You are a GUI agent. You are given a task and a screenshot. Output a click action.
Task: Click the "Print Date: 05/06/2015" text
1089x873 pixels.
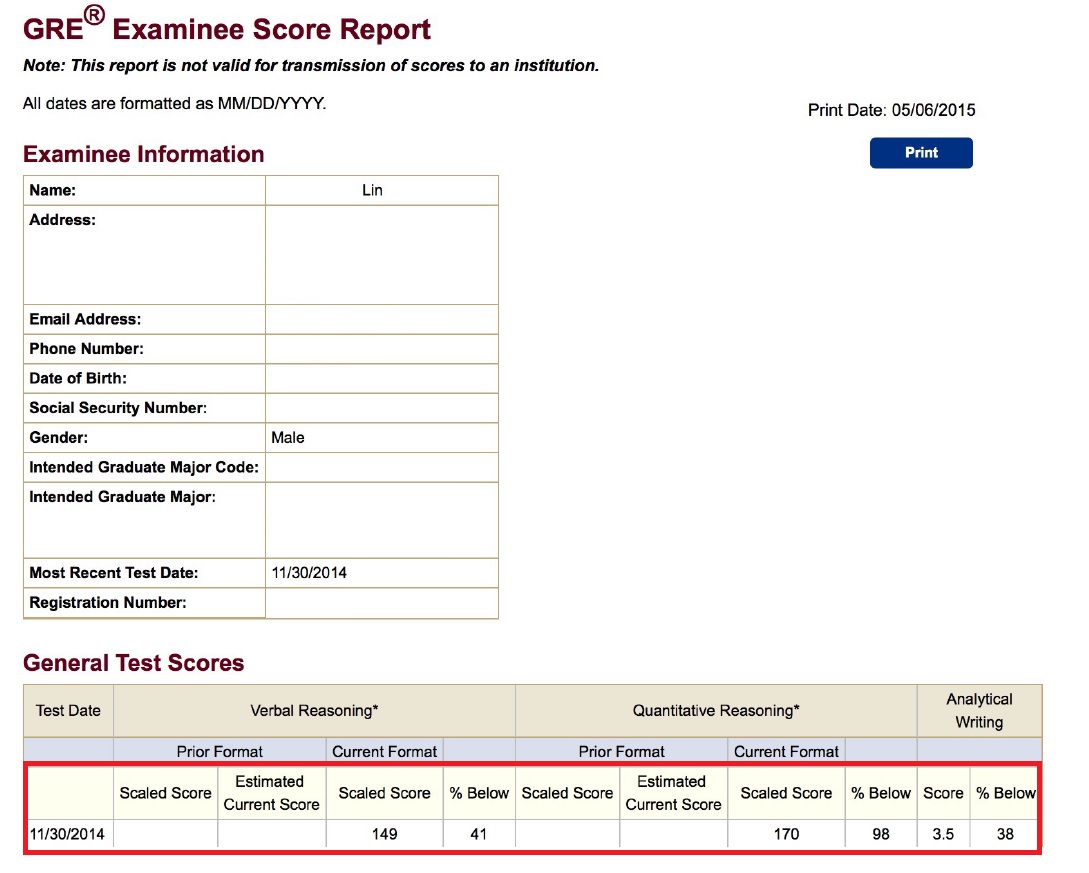pyautogui.click(x=891, y=110)
